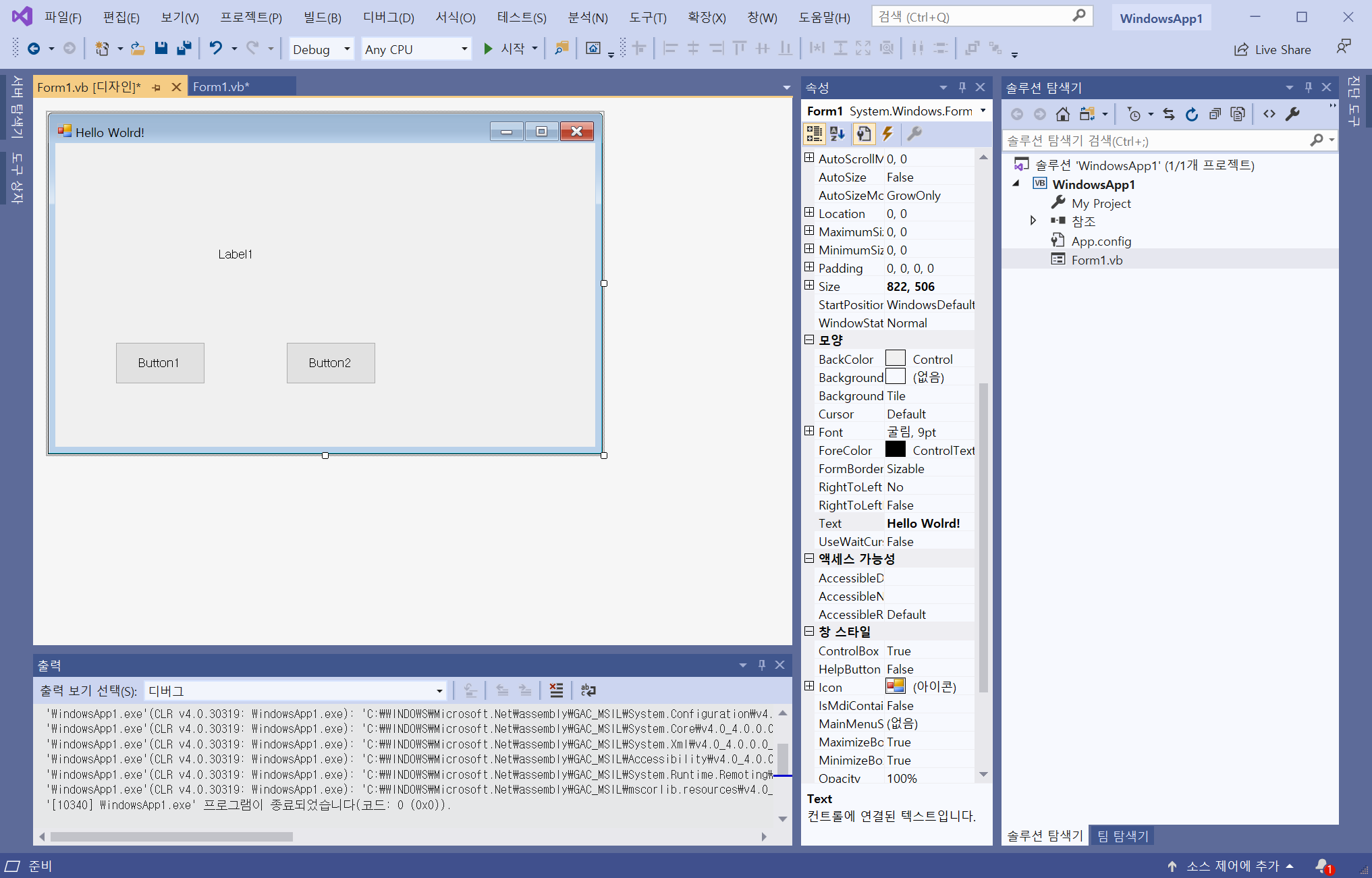Viewport: 1372px width, 878px height.
Task: Toggle Alphabetical sort in Properties panel
Action: [x=838, y=134]
